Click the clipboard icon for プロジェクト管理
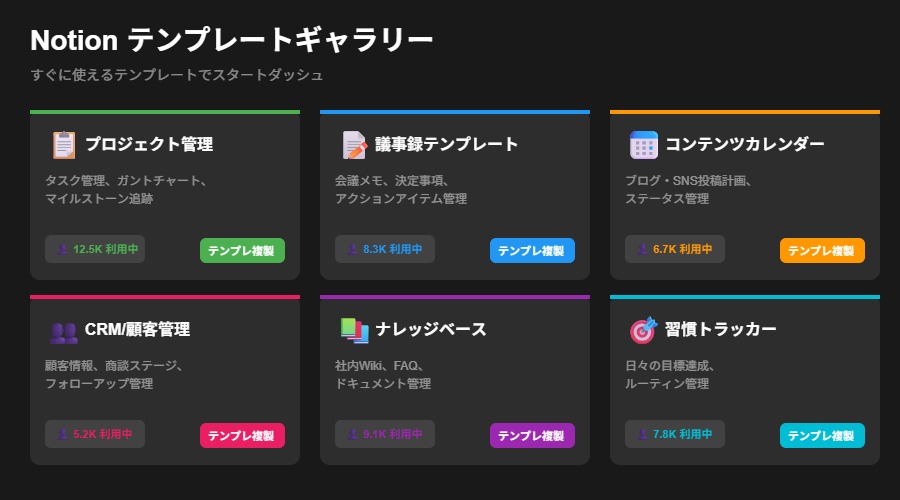Viewport: 900px width, 500px height. [x=63, y=145]
